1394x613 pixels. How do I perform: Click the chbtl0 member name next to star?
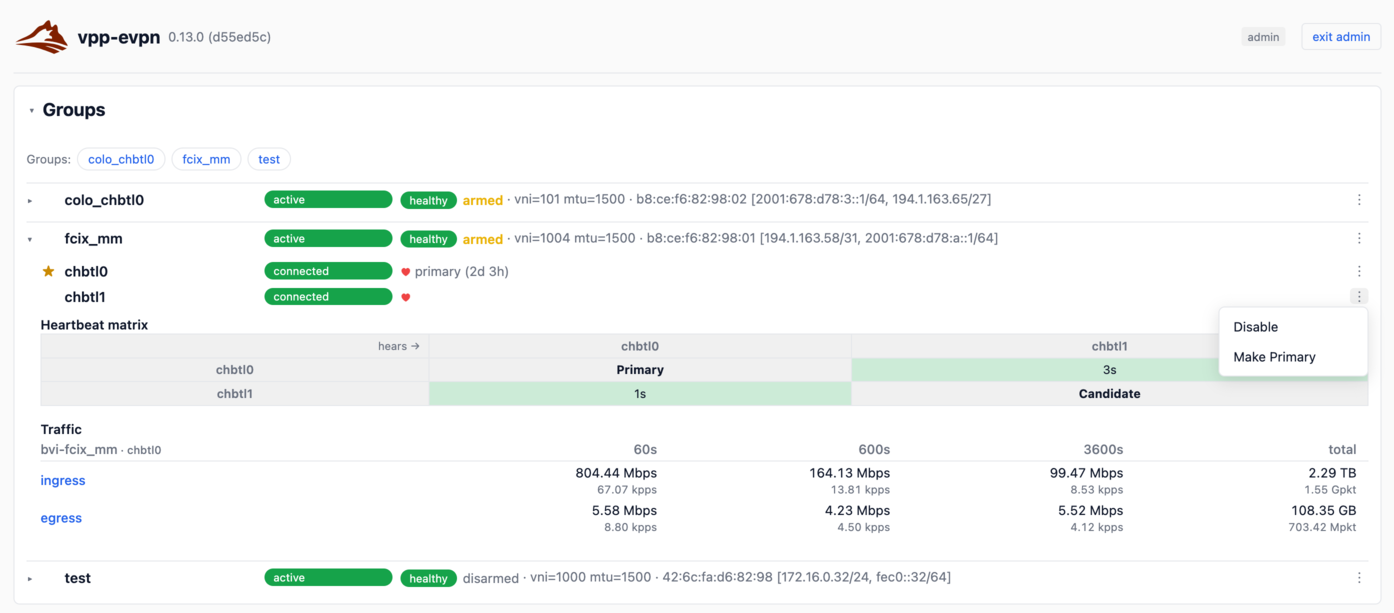86,271
